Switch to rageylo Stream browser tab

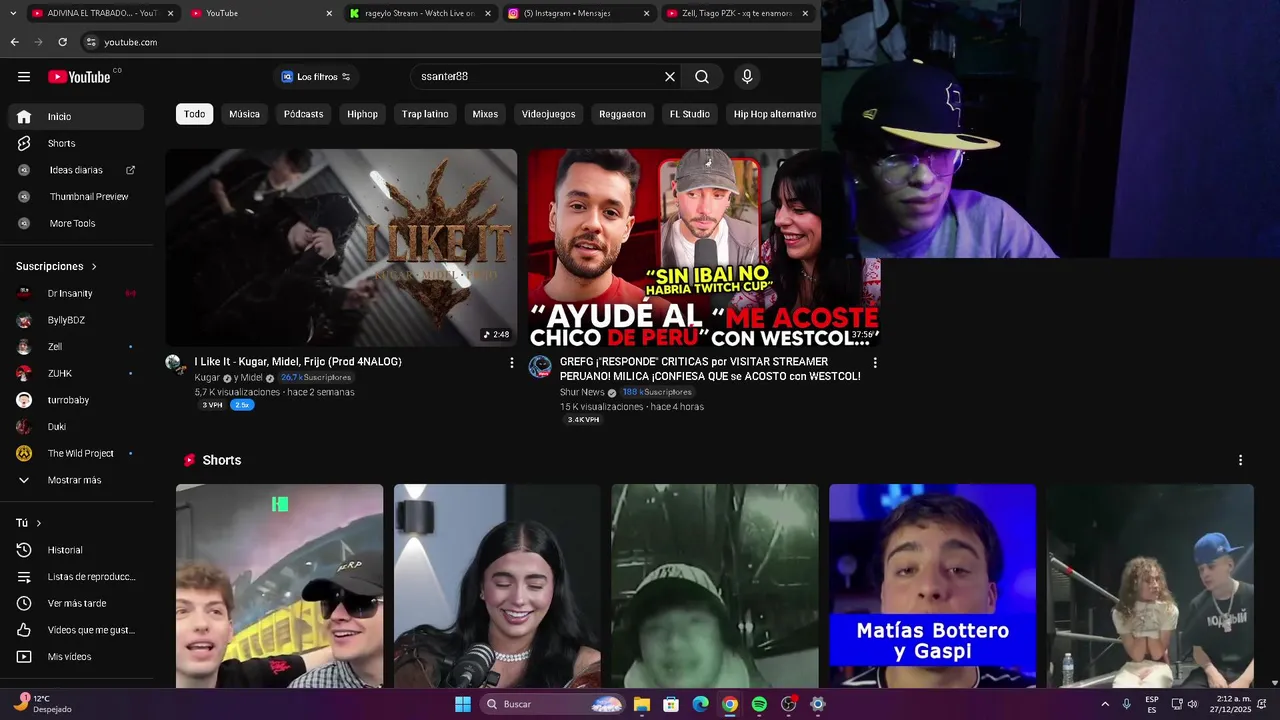pyautogui.click(x=420, y=13)
